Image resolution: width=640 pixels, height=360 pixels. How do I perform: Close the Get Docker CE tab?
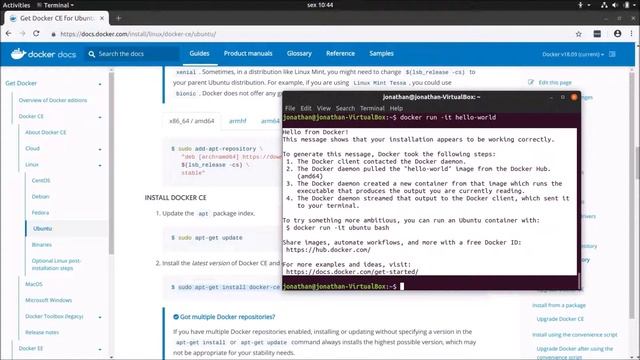point(102,18)
